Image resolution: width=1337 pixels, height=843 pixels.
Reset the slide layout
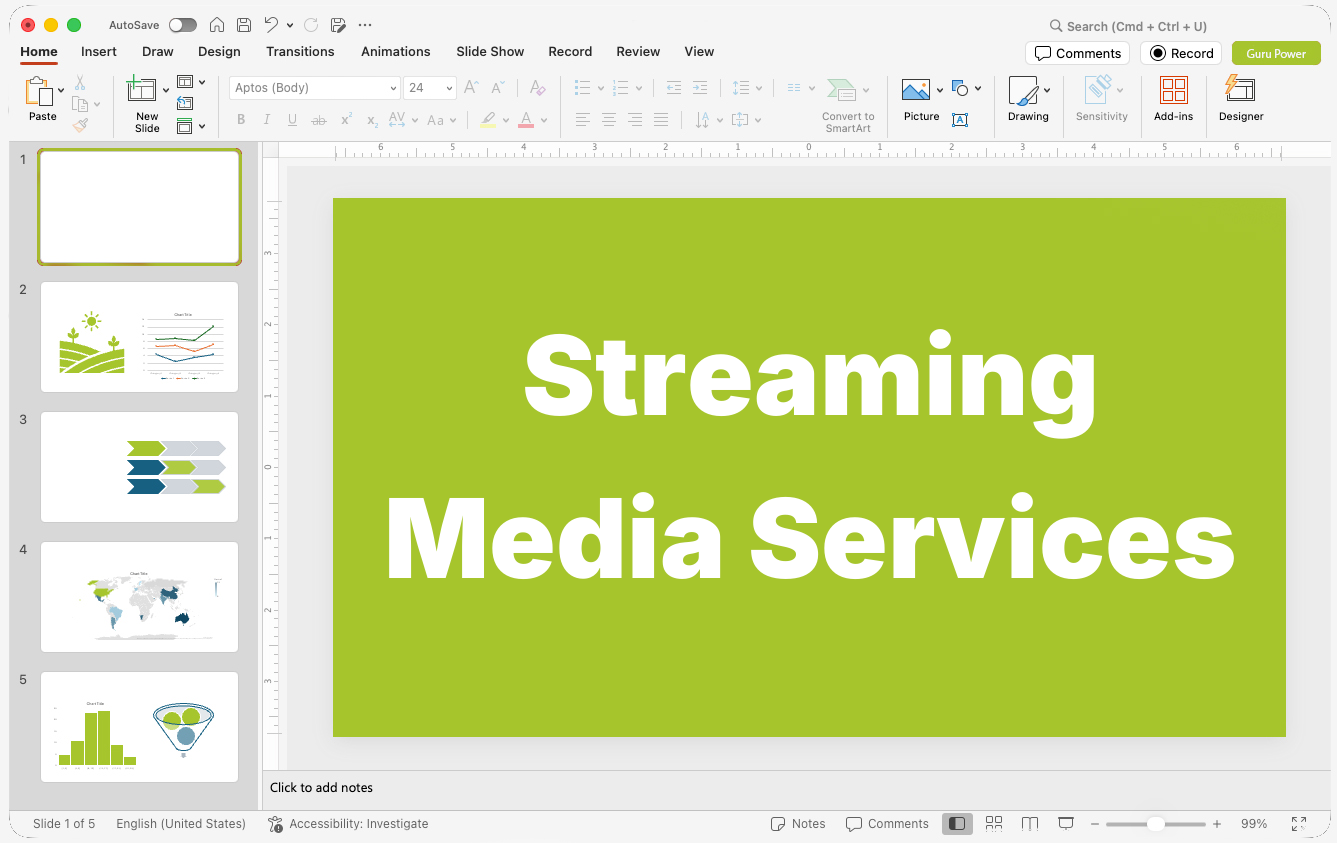coord(185,103)
